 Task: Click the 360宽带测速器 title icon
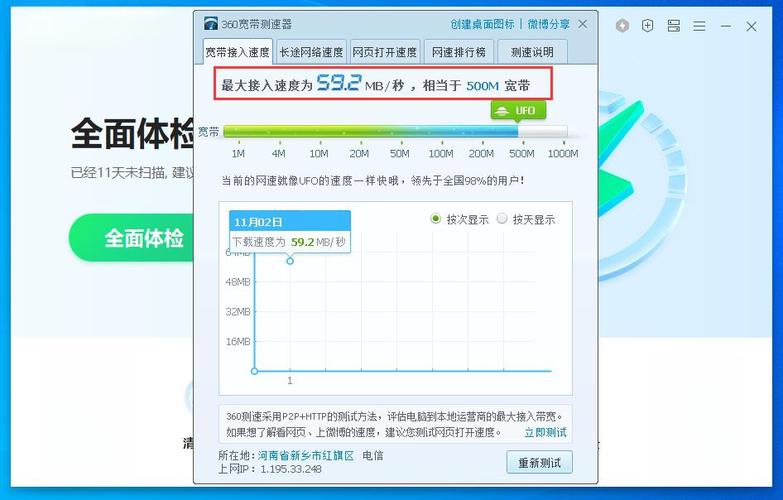click(211, 23)
